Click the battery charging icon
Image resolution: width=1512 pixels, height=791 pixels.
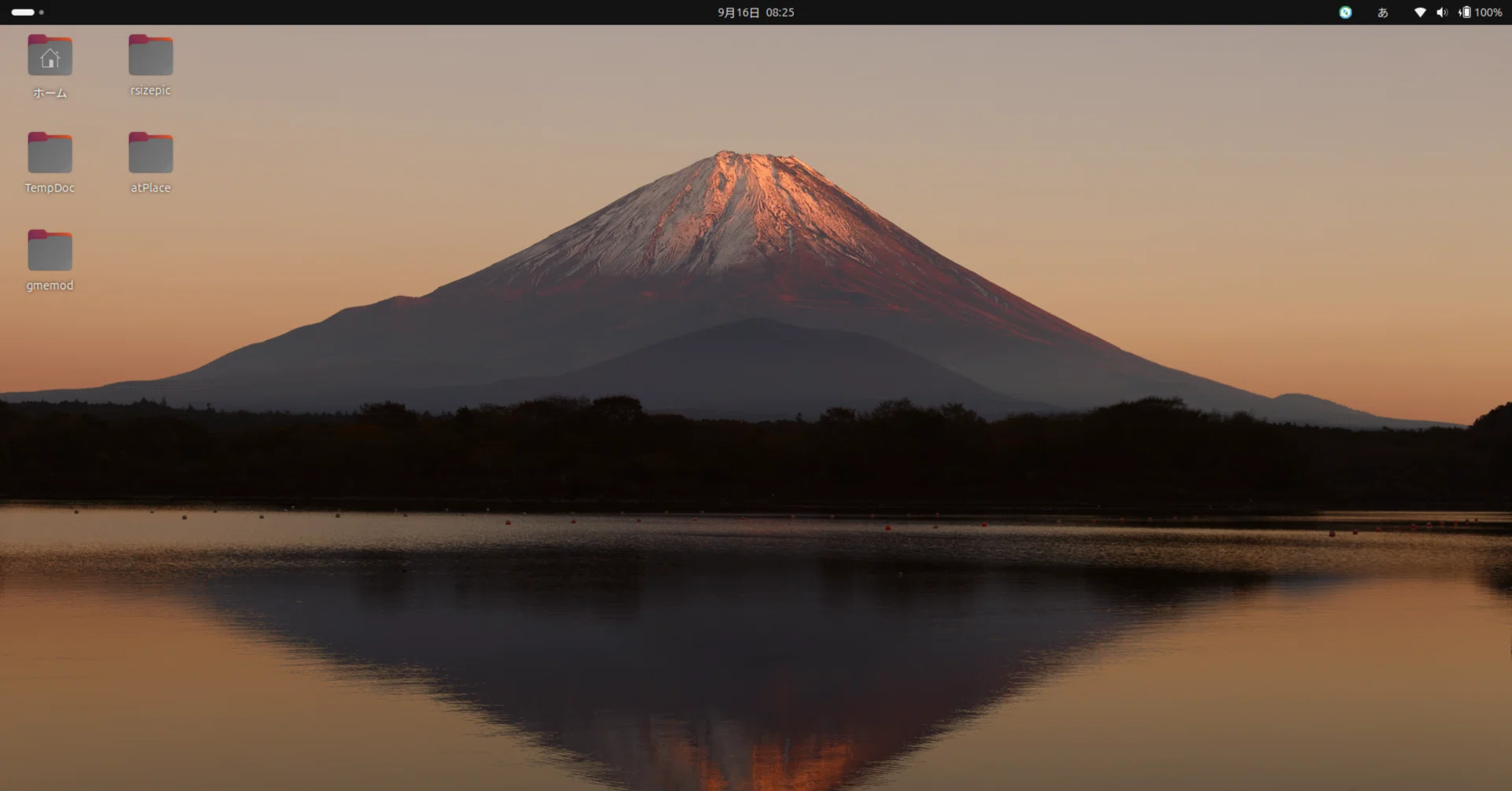[x=1465, y=13]
